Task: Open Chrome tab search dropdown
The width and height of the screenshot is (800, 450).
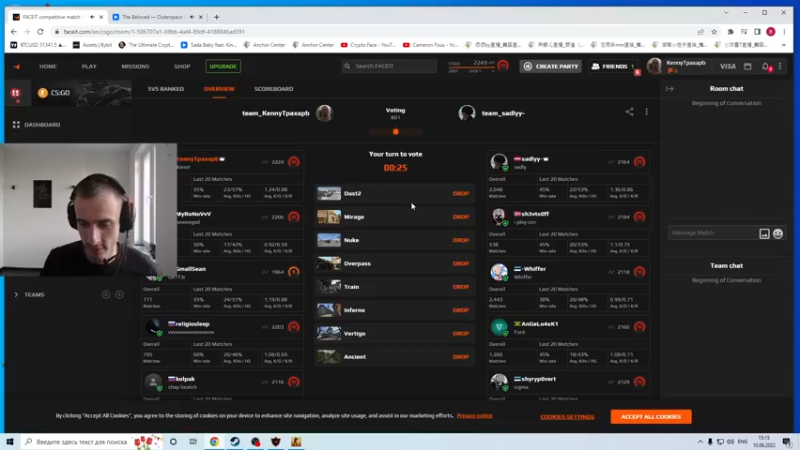Action: point(726,12)
